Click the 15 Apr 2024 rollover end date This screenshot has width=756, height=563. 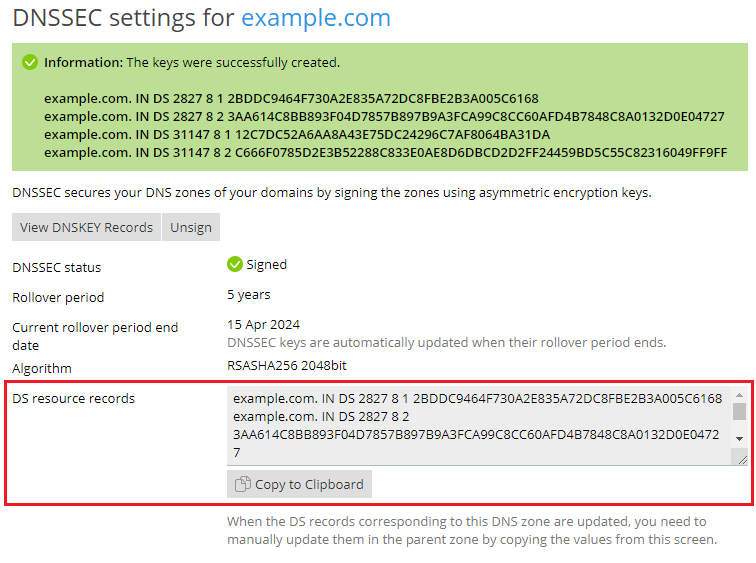pos(263,324)
